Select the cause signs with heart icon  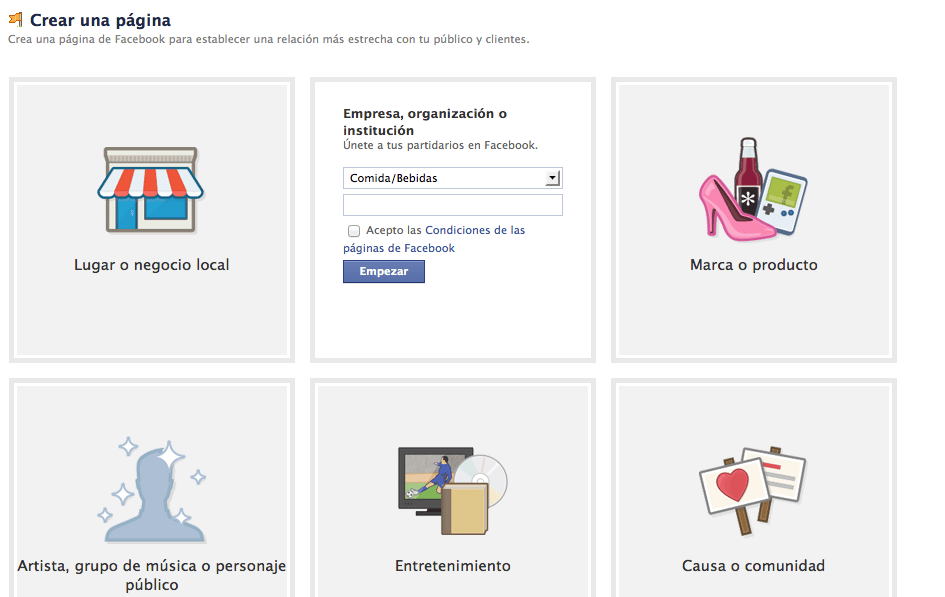point(753,490)
